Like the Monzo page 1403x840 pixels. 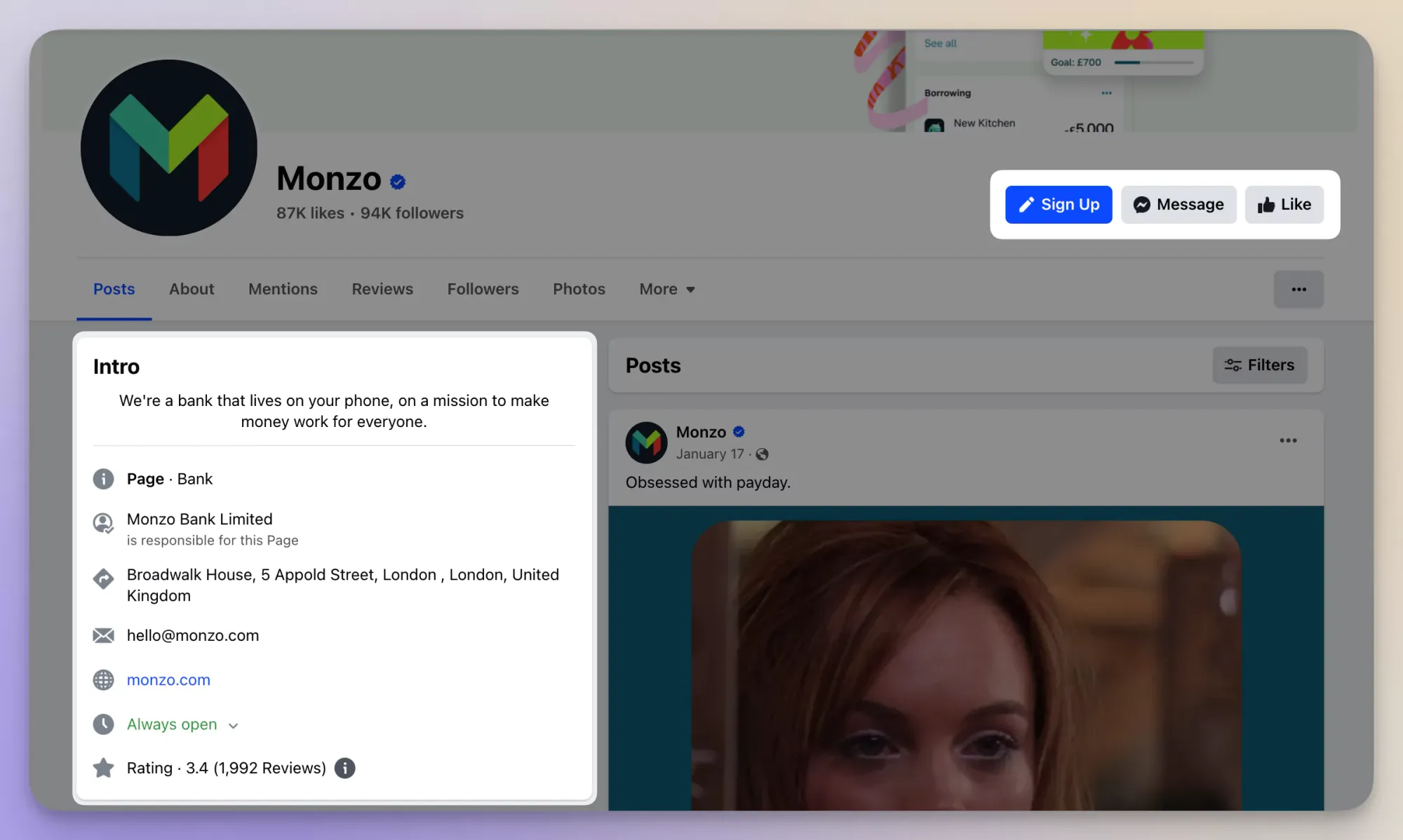[1284, 205]
